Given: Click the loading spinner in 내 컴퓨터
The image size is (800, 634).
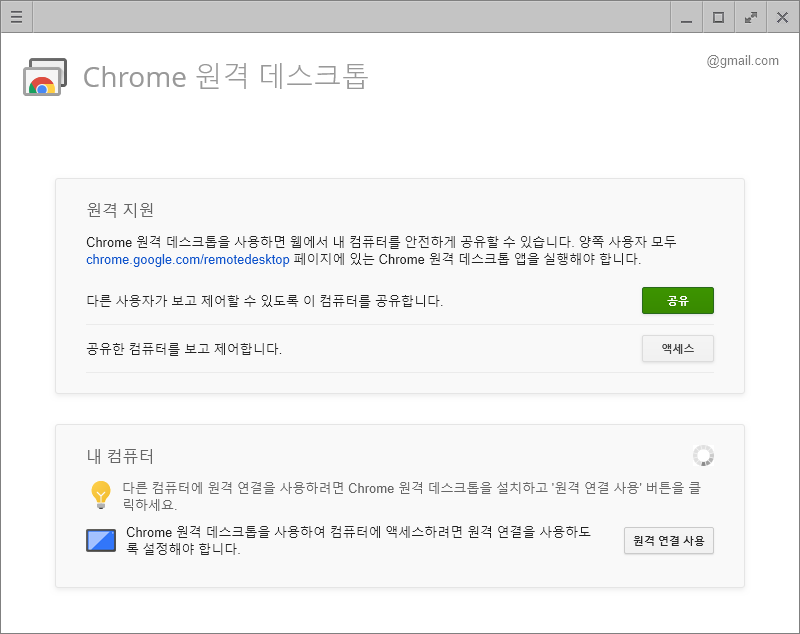Looking at the screenshot, I should [x=703, y=455].
